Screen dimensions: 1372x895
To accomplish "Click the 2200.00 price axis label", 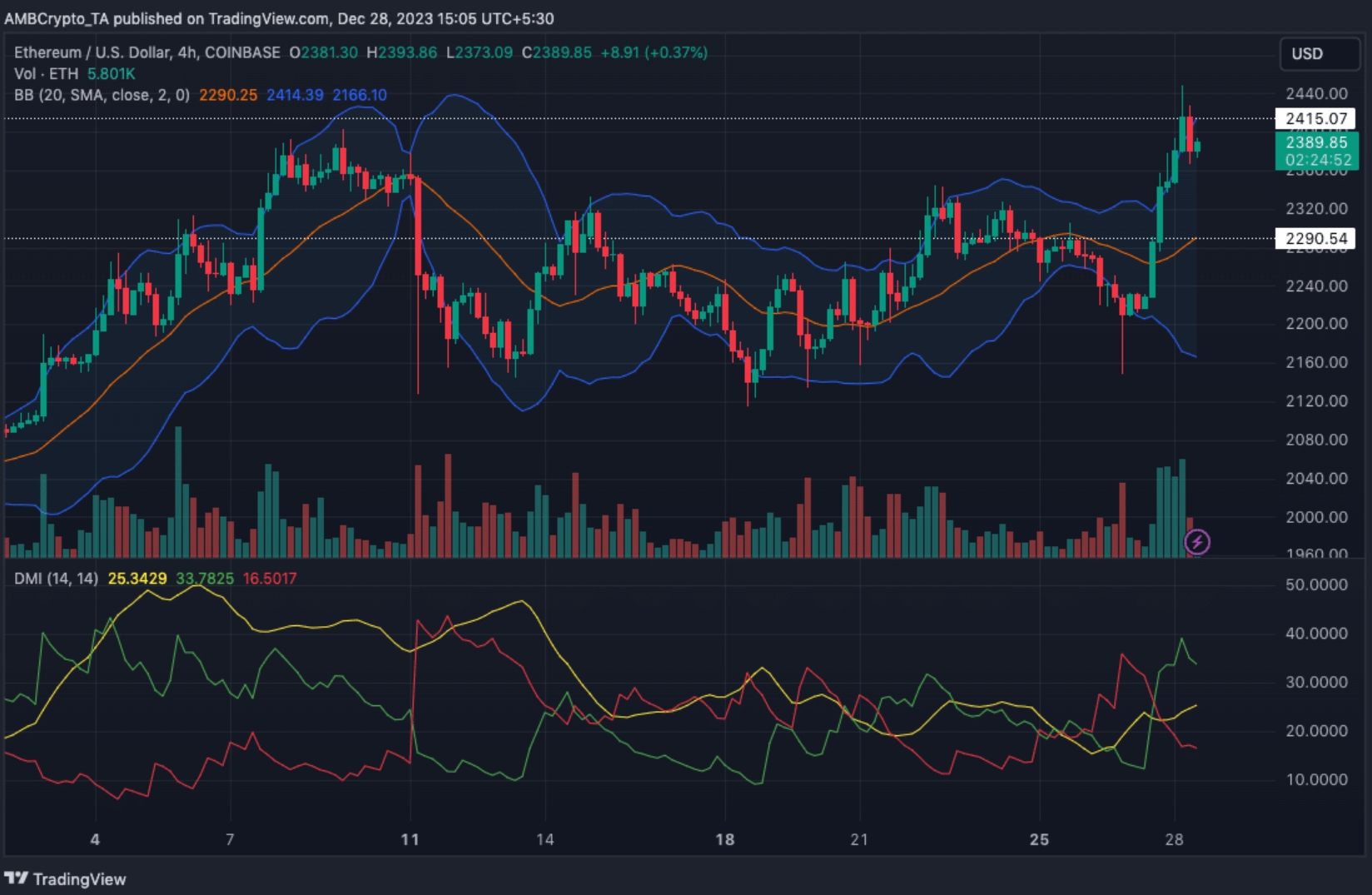I will coord(1316,324).
